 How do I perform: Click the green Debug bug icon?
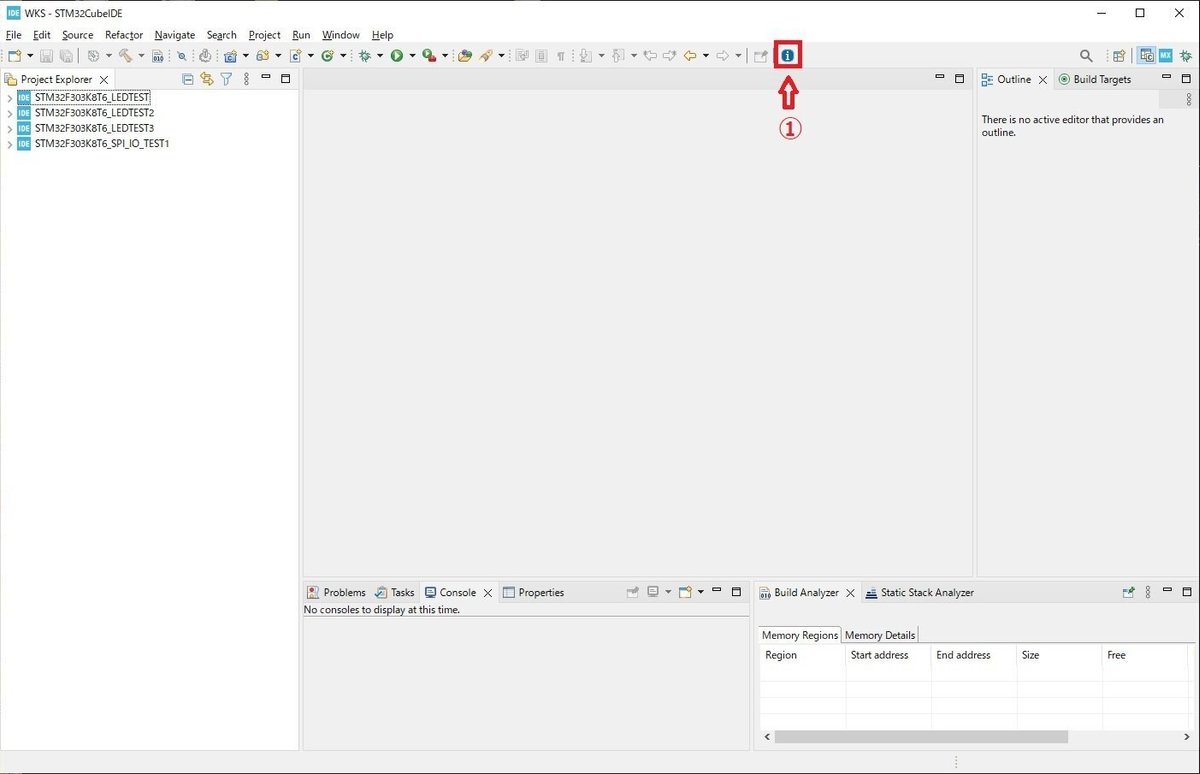[365, 56]
